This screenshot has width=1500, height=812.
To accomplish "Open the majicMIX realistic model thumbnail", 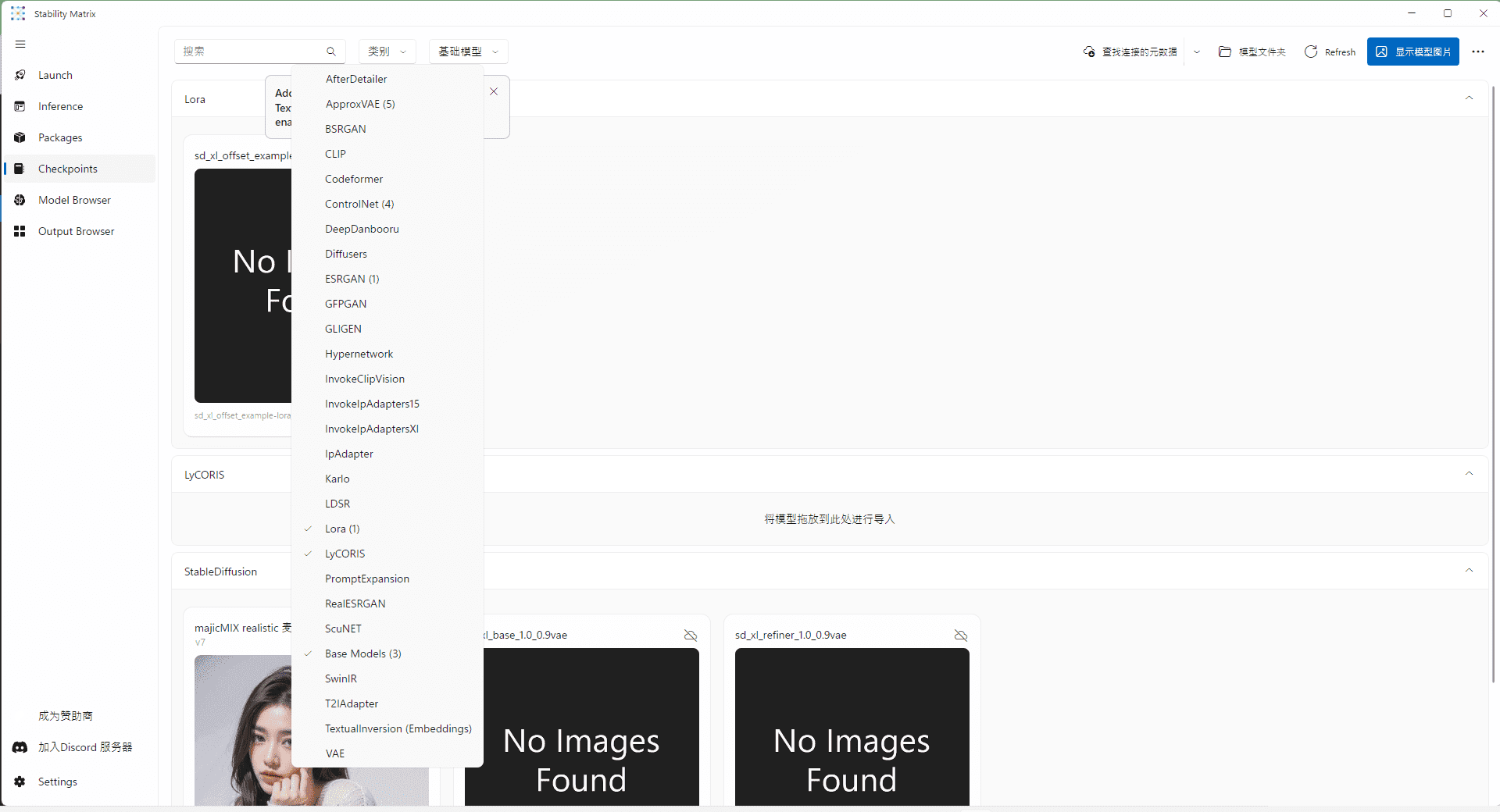I will pos(242,730).
